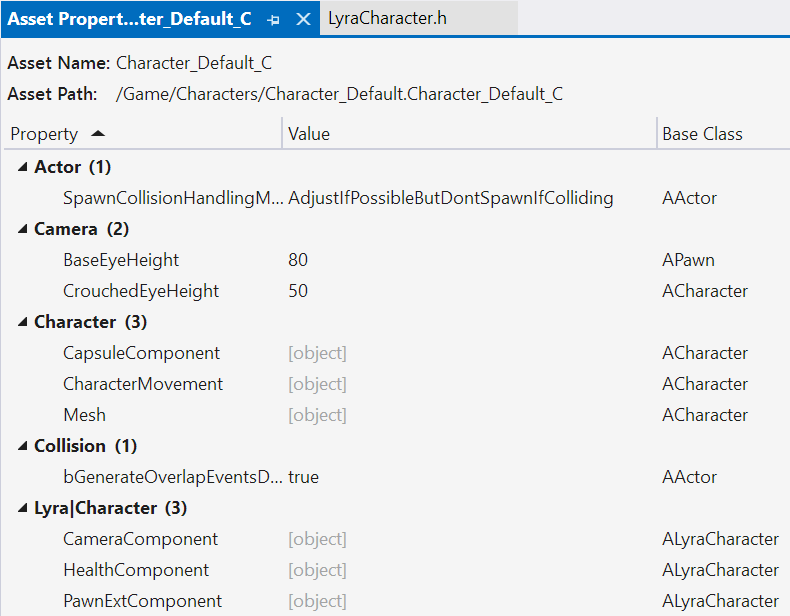Click the Value column header
This screenshot has height=616, width=790.
coord(309,134)
